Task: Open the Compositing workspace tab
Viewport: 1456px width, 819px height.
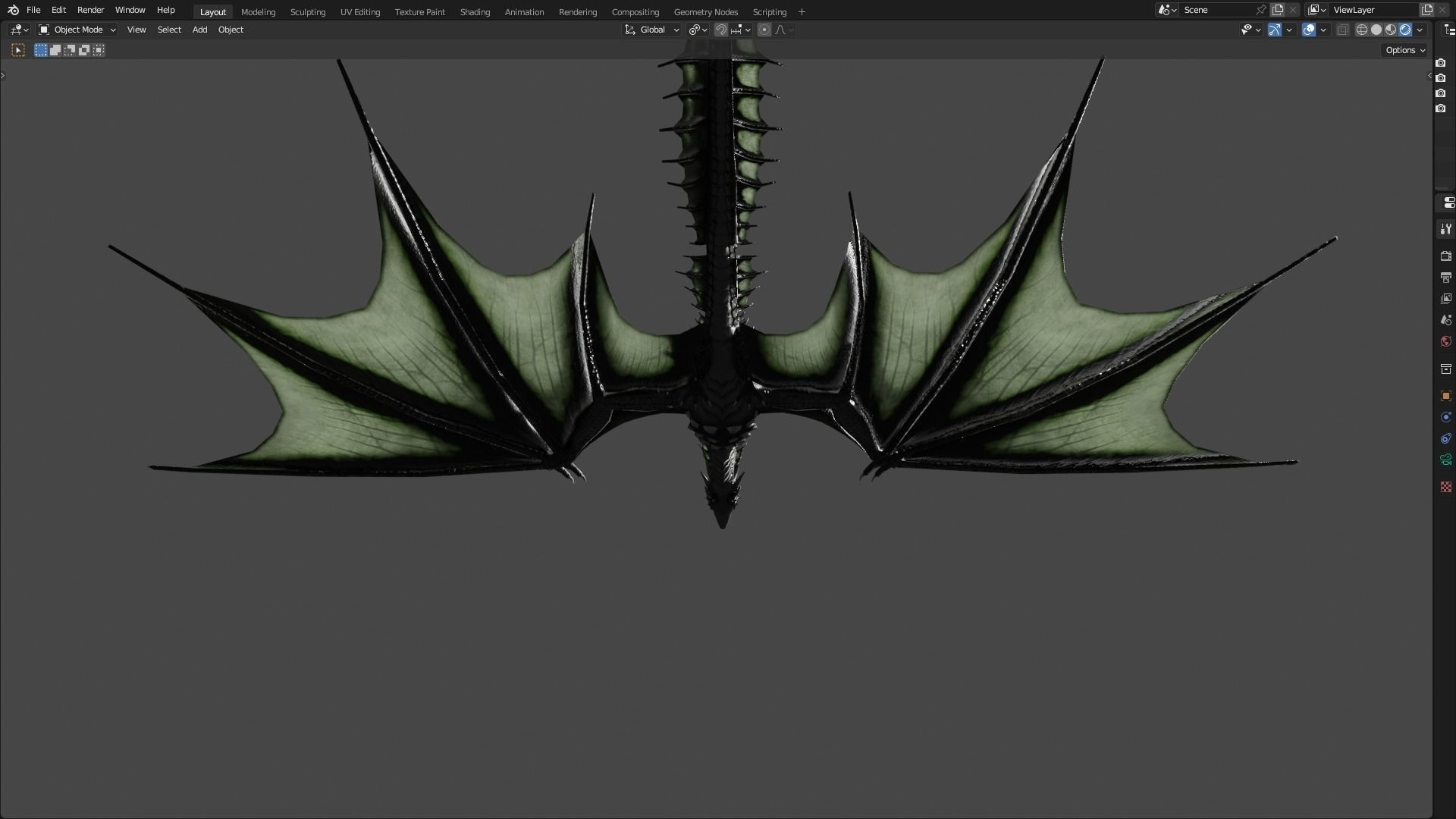Action: 635,11
